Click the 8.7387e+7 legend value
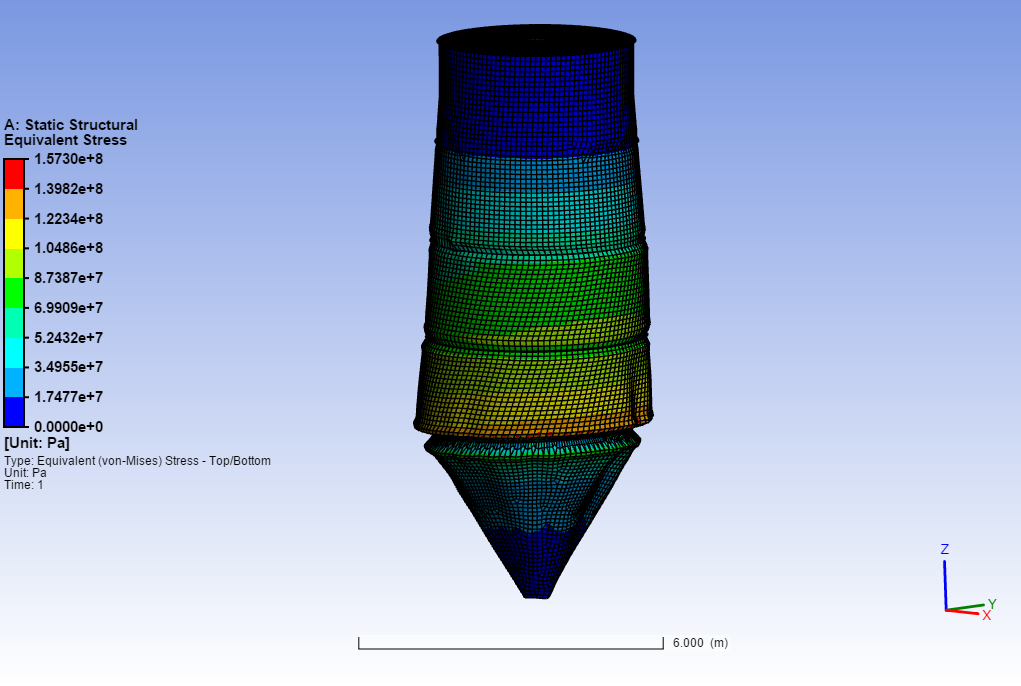 69,278
